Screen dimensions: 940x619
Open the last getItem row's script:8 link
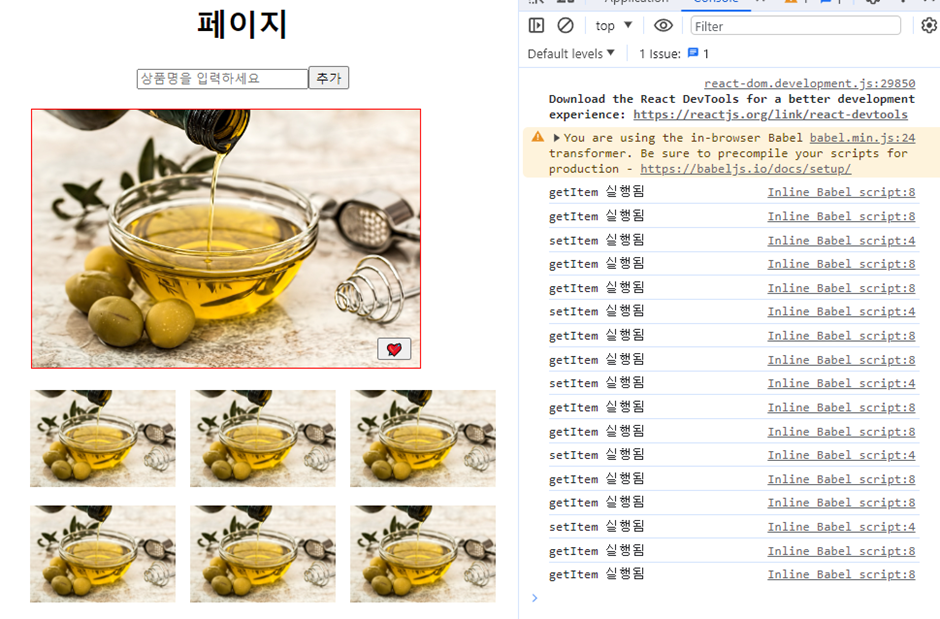(841, 574)
